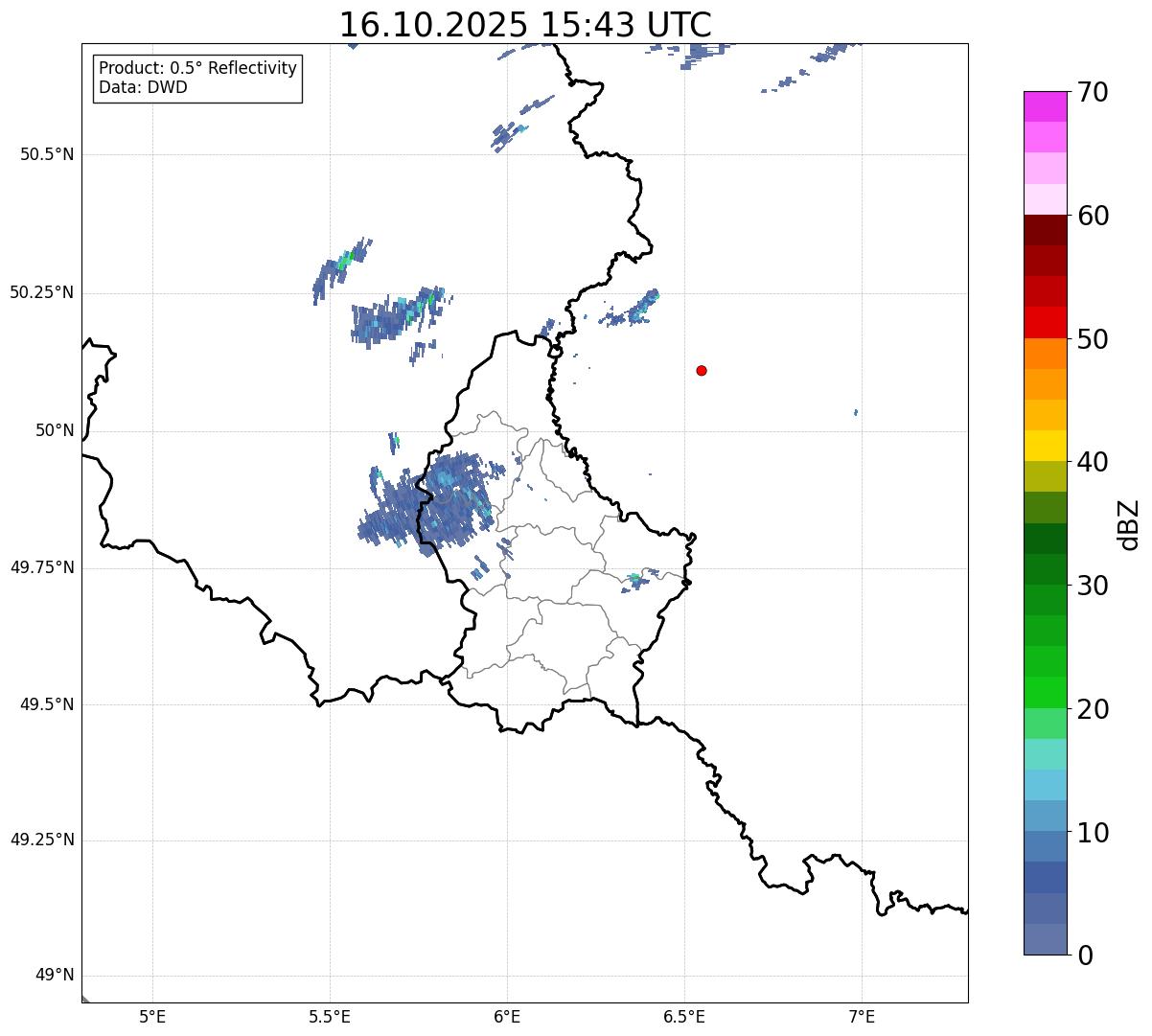The image size is (1152, 1036).
Task: Click the dark green colorbar segment above 30
Action: [x=1045, y=569]
